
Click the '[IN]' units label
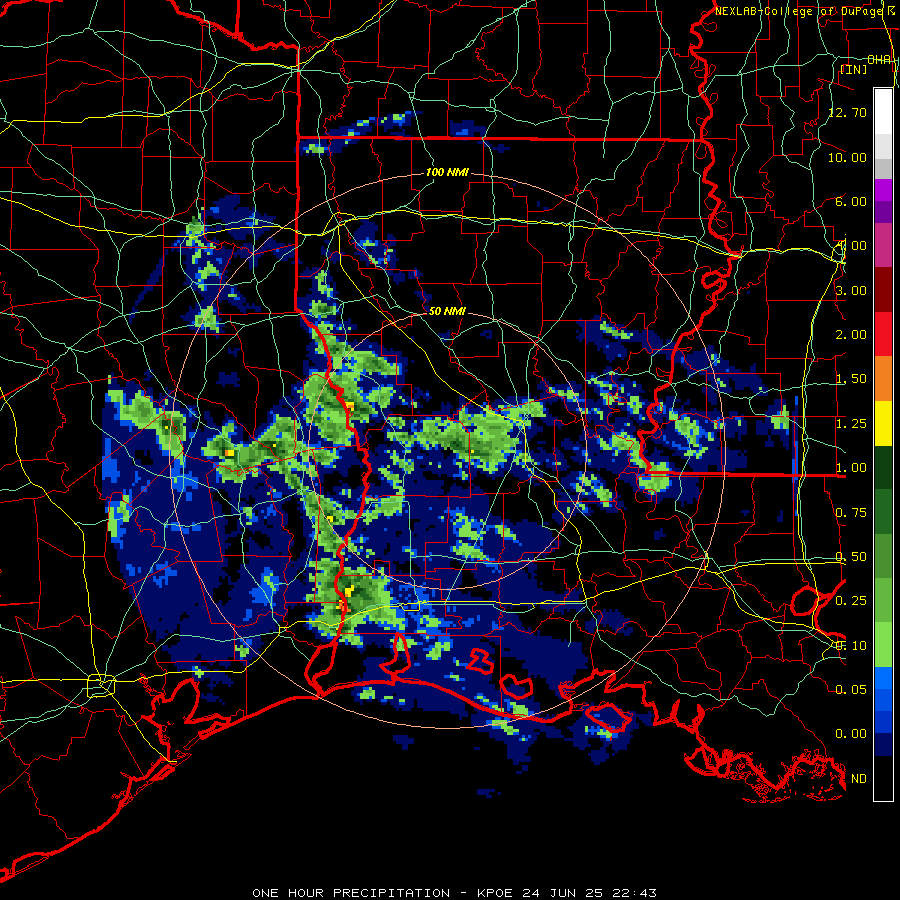coord(854,69)
